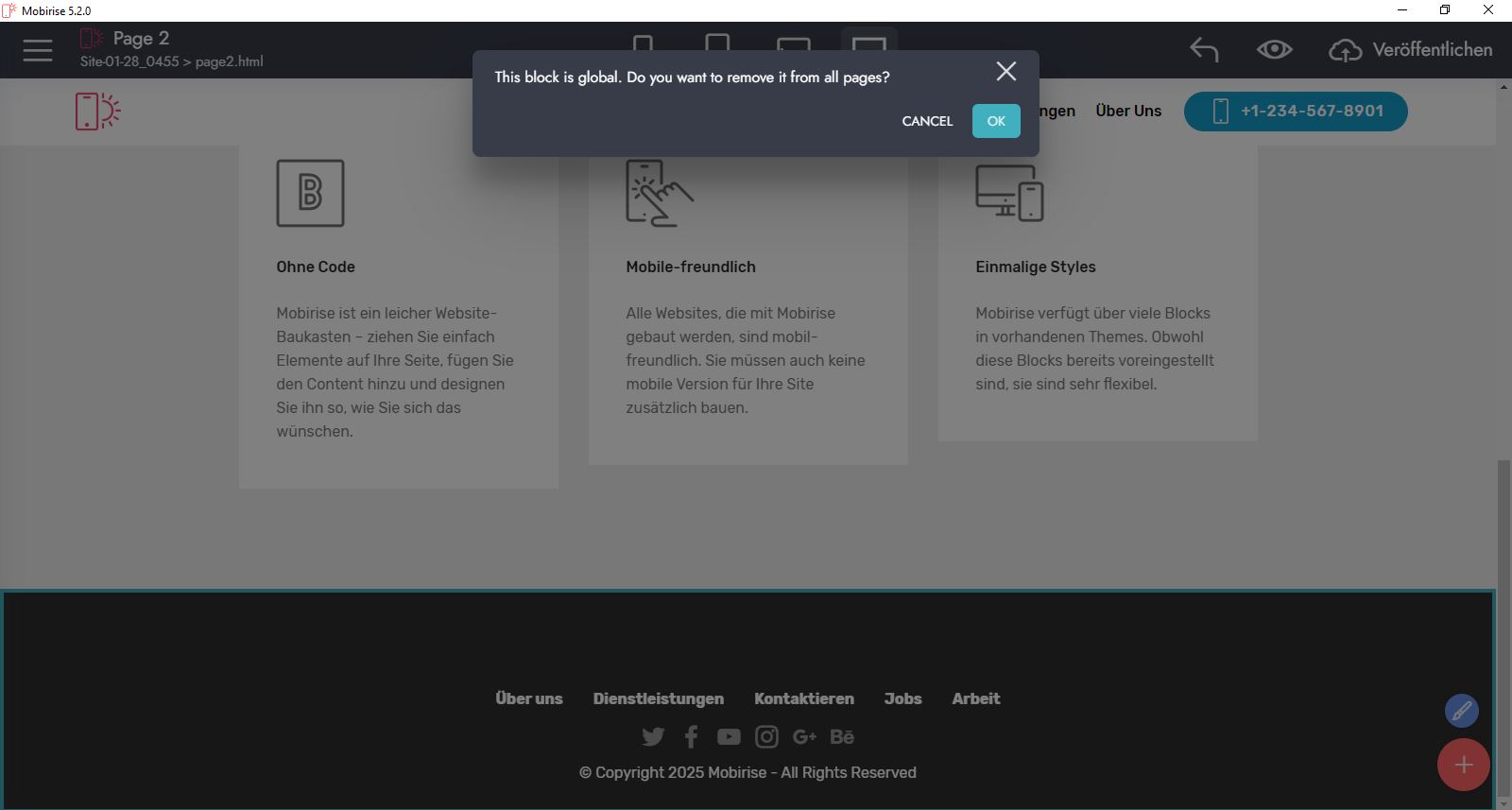Image resolution: width=1512 pixels, height=810 pixels.
Task: Open the Kontaktieren footer link
Action: click(804, 698)
